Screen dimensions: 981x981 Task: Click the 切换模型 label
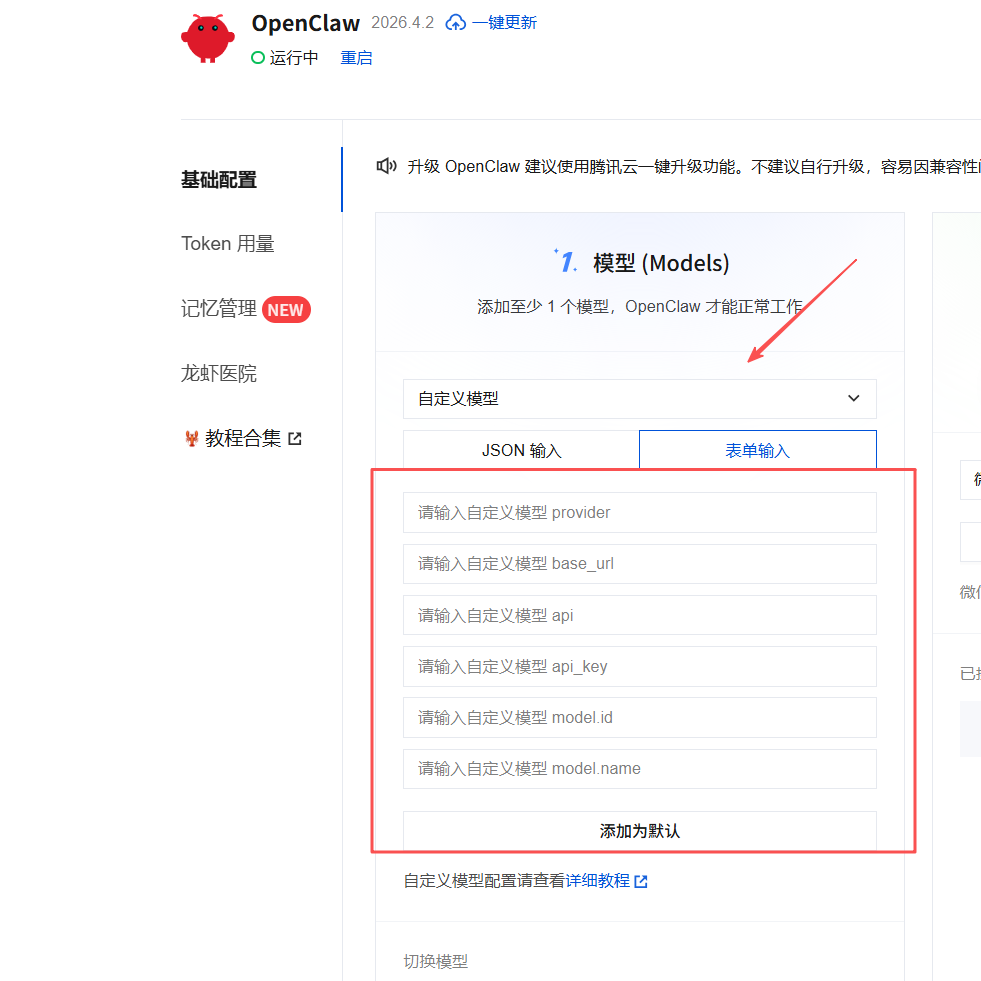(436, 962)
